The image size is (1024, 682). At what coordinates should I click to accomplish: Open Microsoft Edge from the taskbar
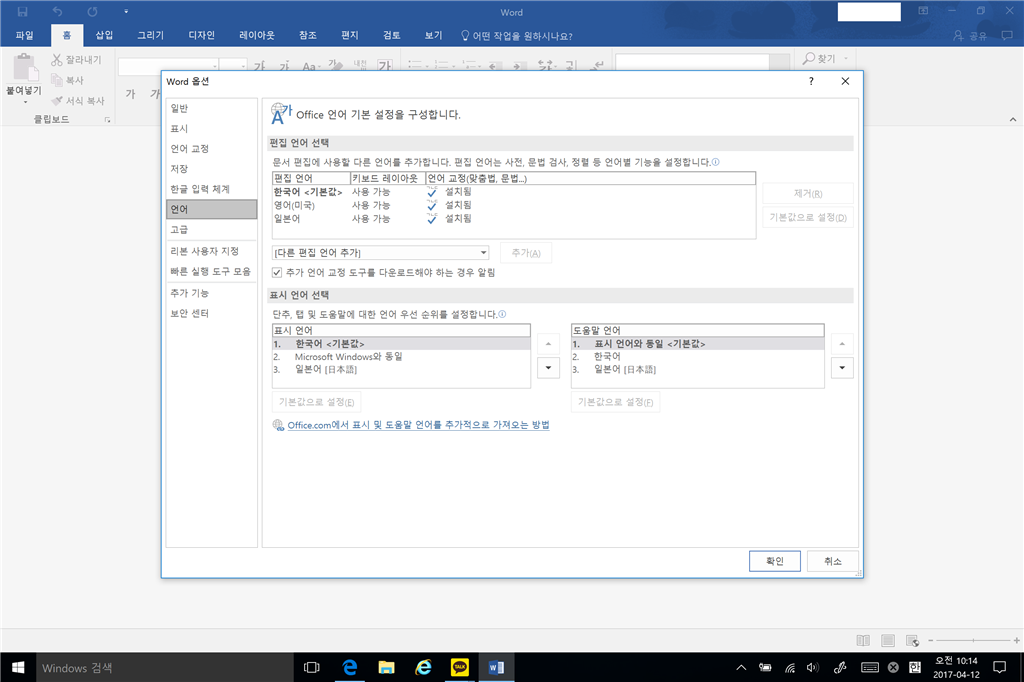coord(350,667)
